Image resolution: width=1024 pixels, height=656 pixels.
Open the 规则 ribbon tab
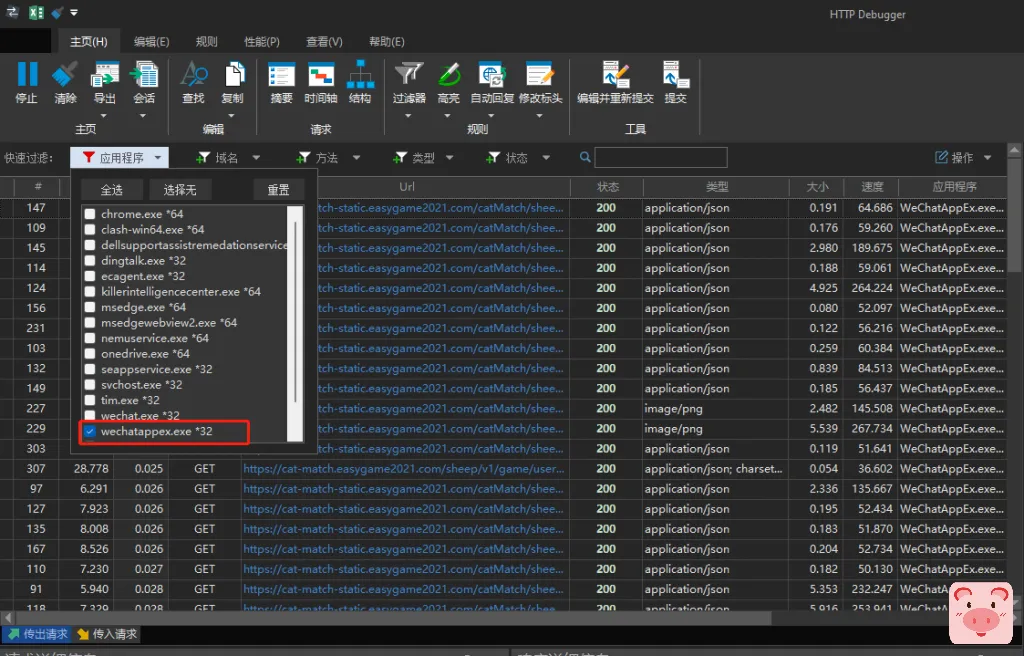tap(207, 42)
